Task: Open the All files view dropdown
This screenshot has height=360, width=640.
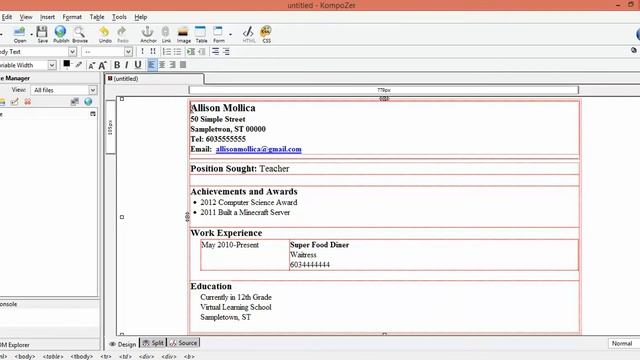Action: pos(64,90)
